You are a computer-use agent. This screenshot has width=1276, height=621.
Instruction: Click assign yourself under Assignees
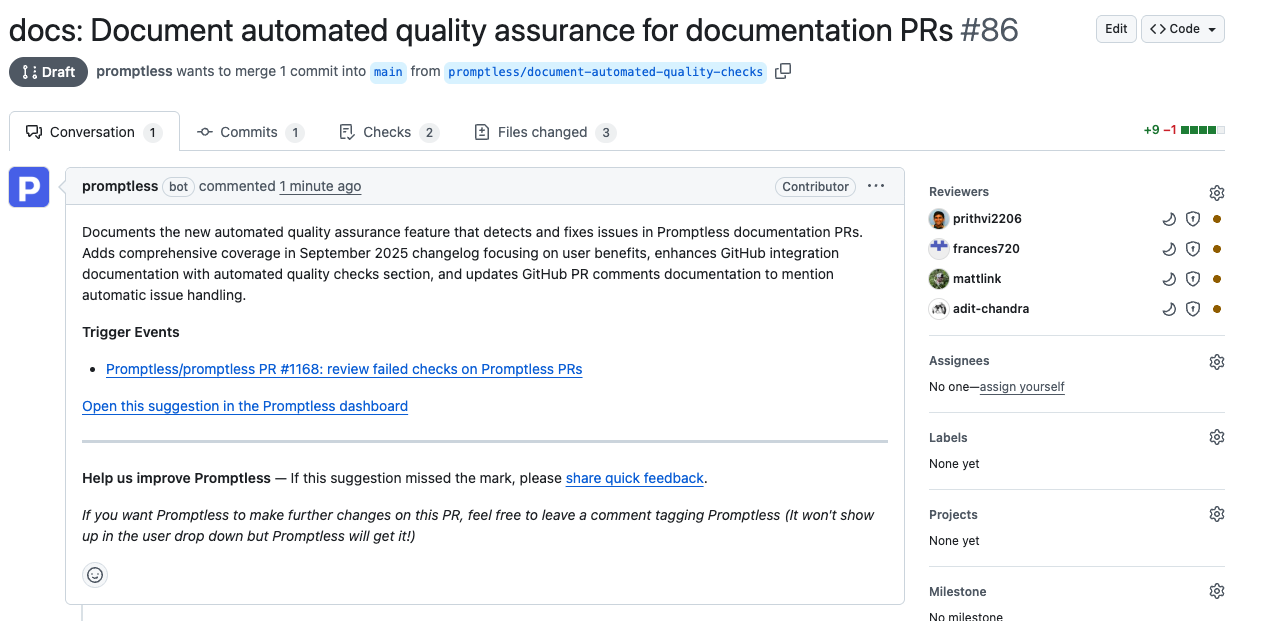(1021, 387)
